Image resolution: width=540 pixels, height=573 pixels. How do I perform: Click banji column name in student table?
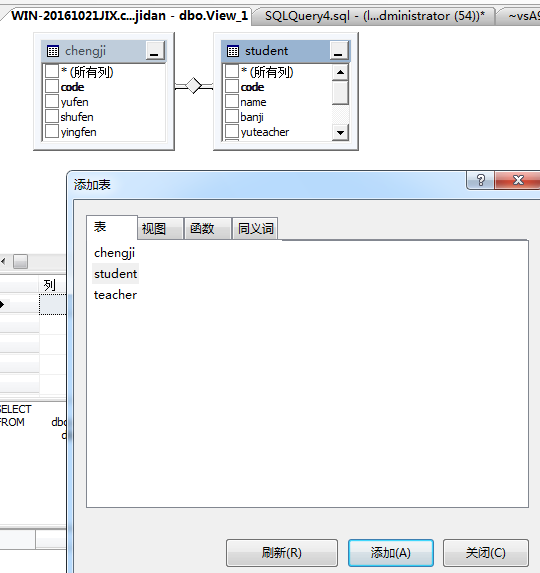[252, 117]
